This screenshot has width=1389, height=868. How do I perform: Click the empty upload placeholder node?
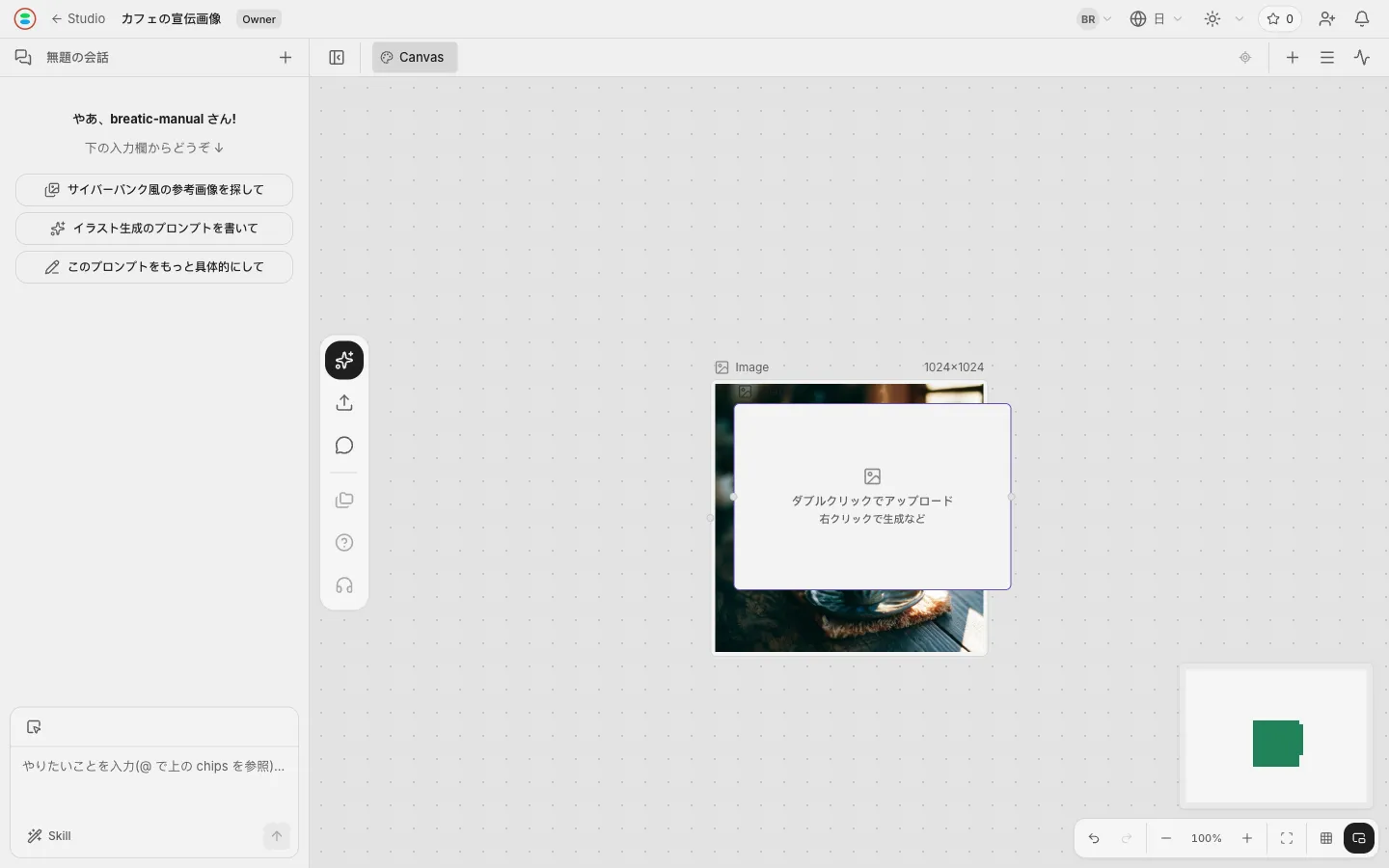tap(872, 497)
